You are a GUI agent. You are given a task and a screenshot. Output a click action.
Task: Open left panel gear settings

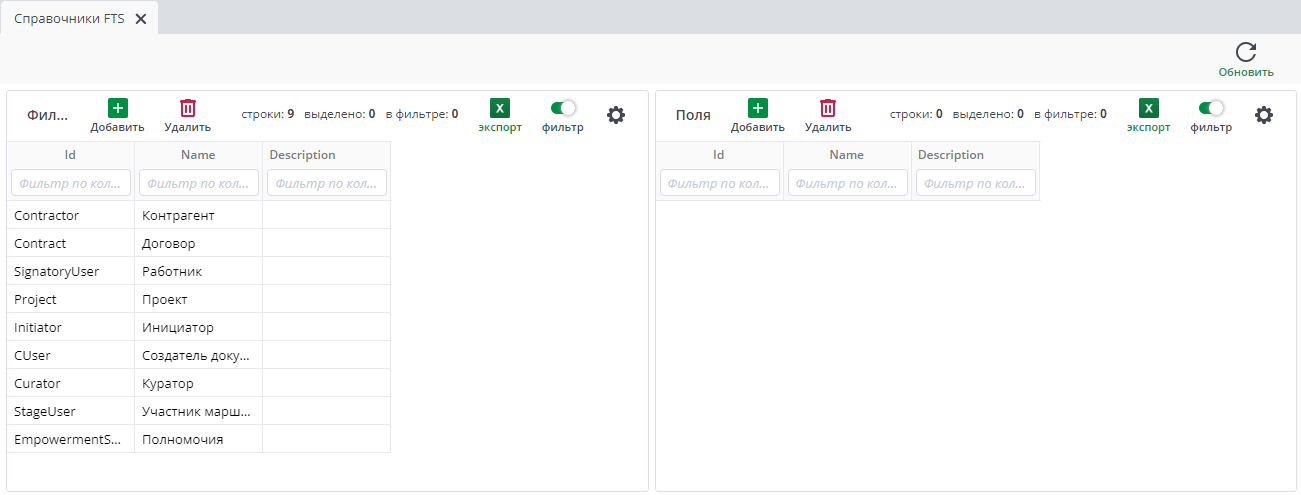[616, 115]
